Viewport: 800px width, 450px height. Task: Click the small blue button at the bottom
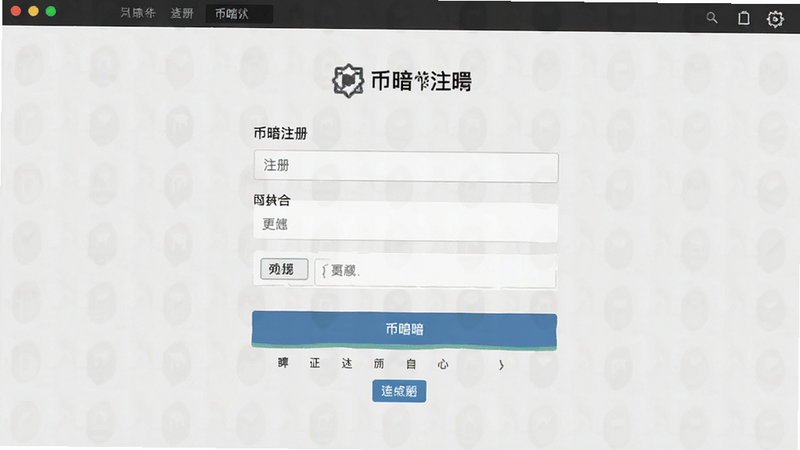[399, 391]
